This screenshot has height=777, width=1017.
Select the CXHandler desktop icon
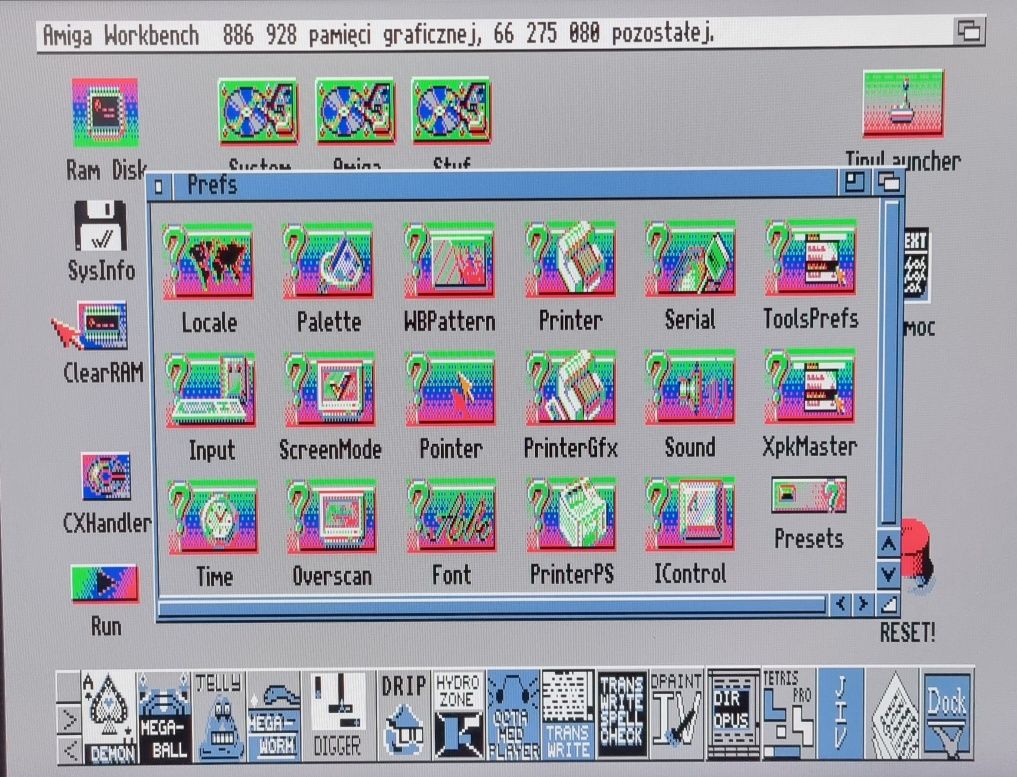(106, 477)
